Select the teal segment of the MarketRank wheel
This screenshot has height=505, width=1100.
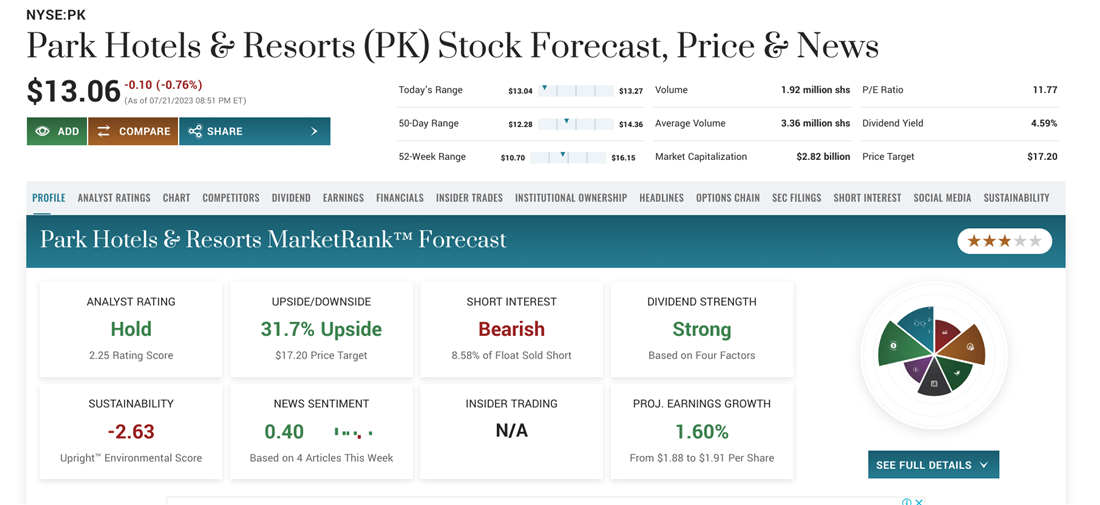pos(917,324)
